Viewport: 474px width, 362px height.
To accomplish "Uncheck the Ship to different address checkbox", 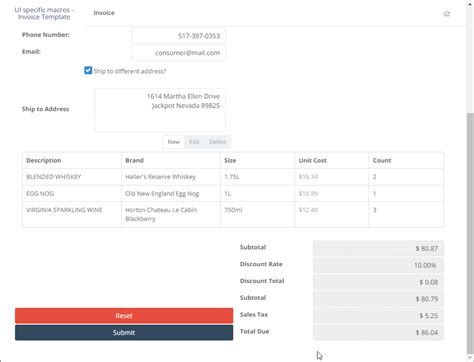I will (88, 70).
